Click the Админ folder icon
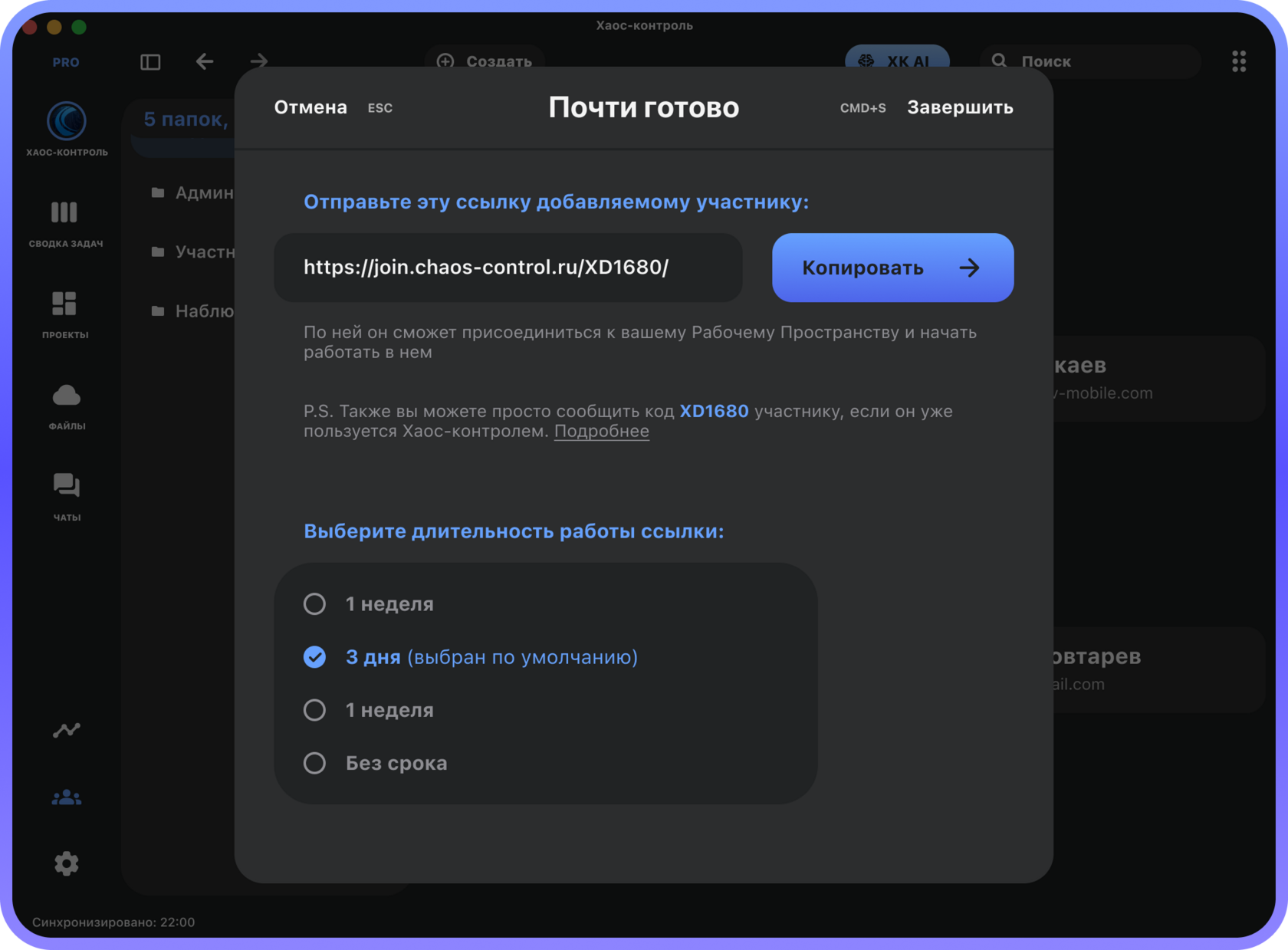Screen dimensions: 1288x950 pyautogui.click(x=158, y=192)
